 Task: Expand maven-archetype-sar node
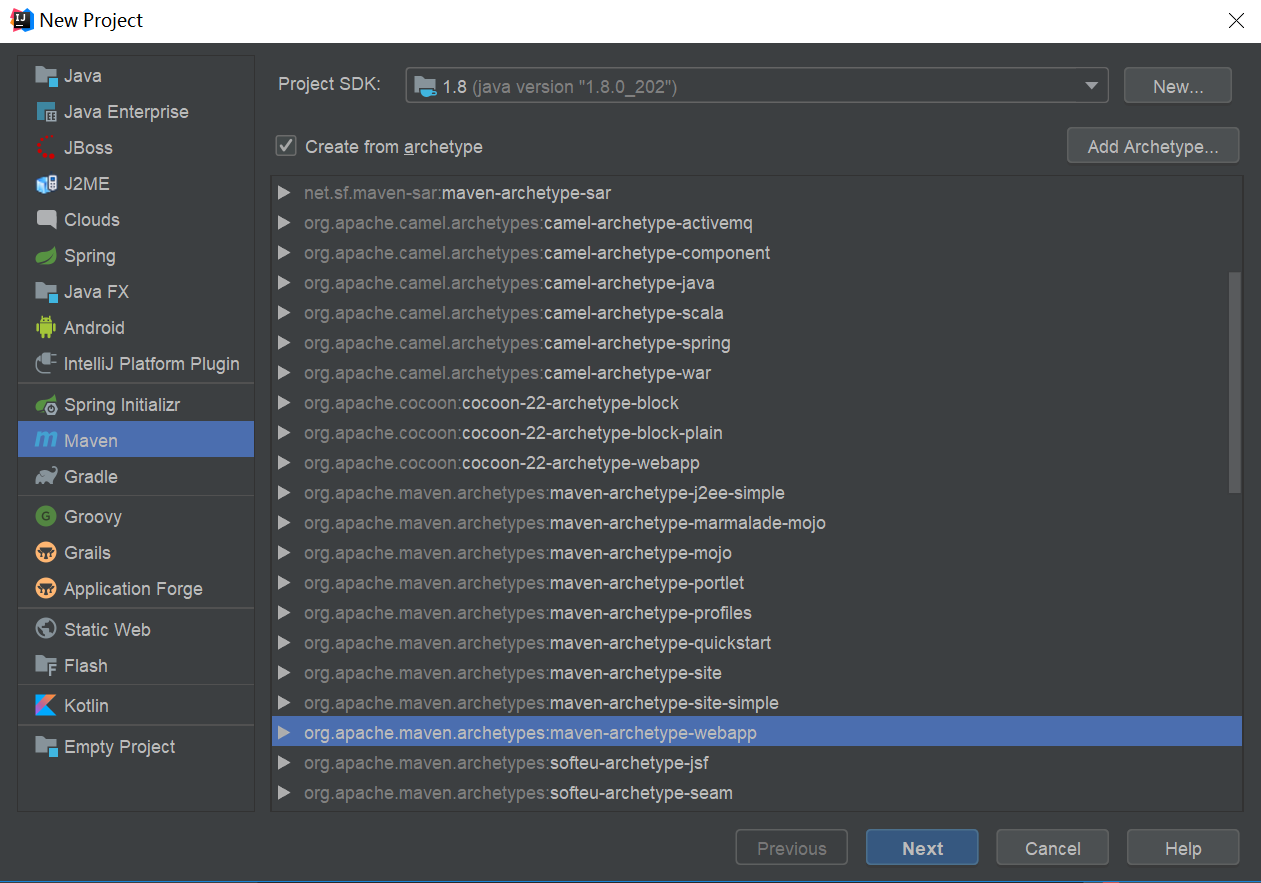[x=284, y=193]
